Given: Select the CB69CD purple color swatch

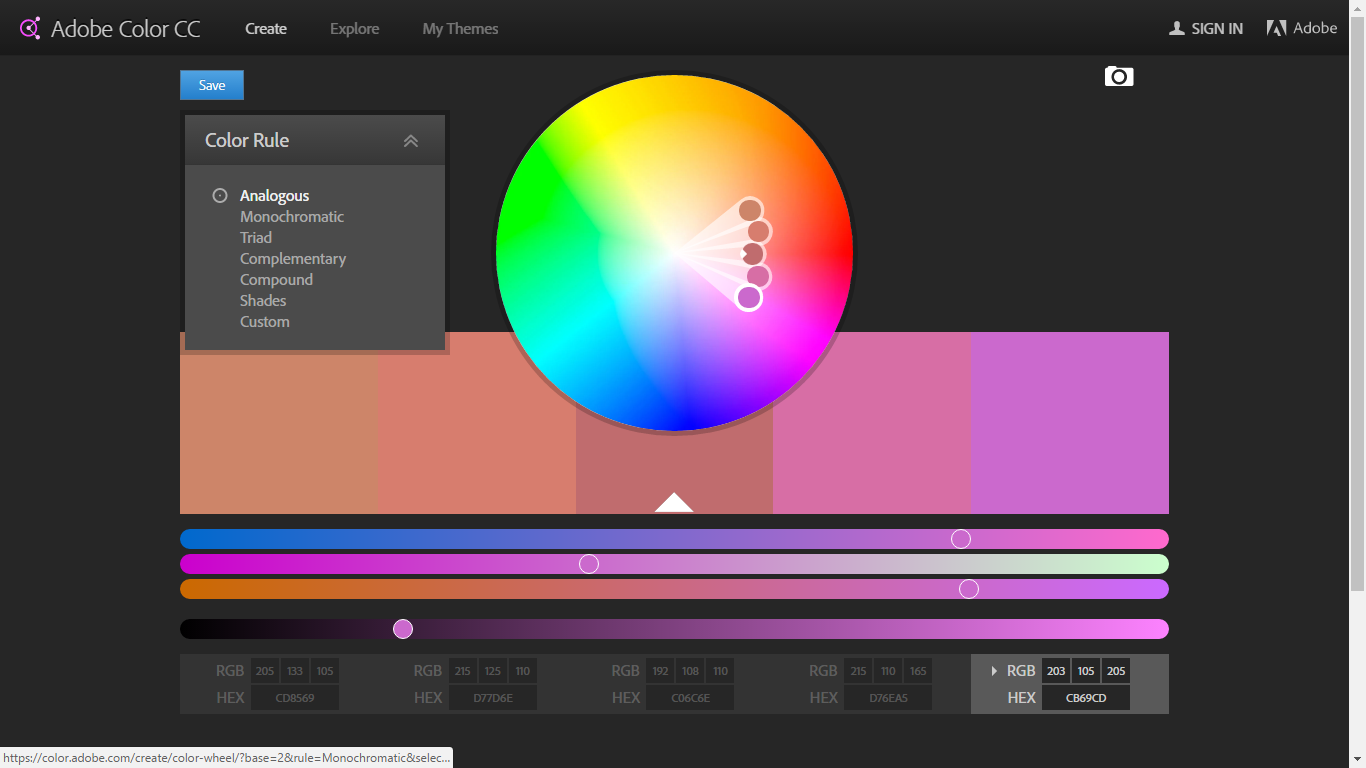Looking at the screenshot, I should pos(1070,423).
